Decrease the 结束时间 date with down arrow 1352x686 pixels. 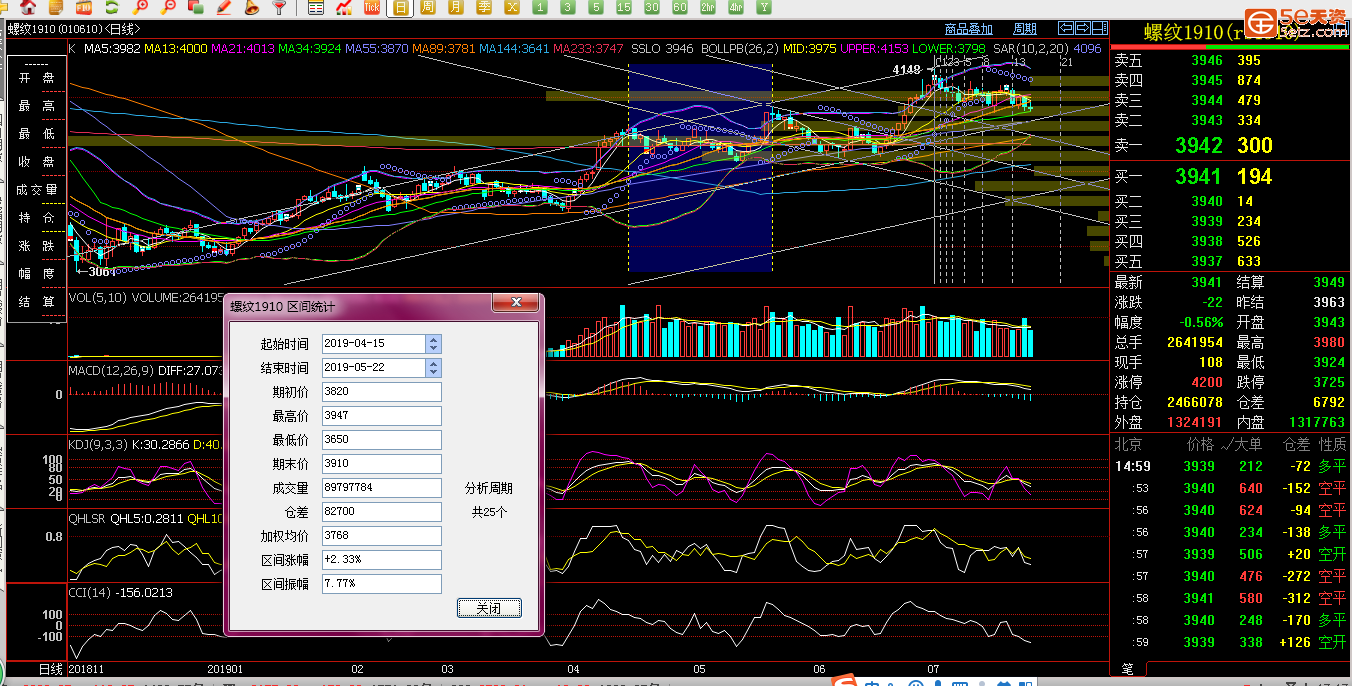[x=433, y=372]
